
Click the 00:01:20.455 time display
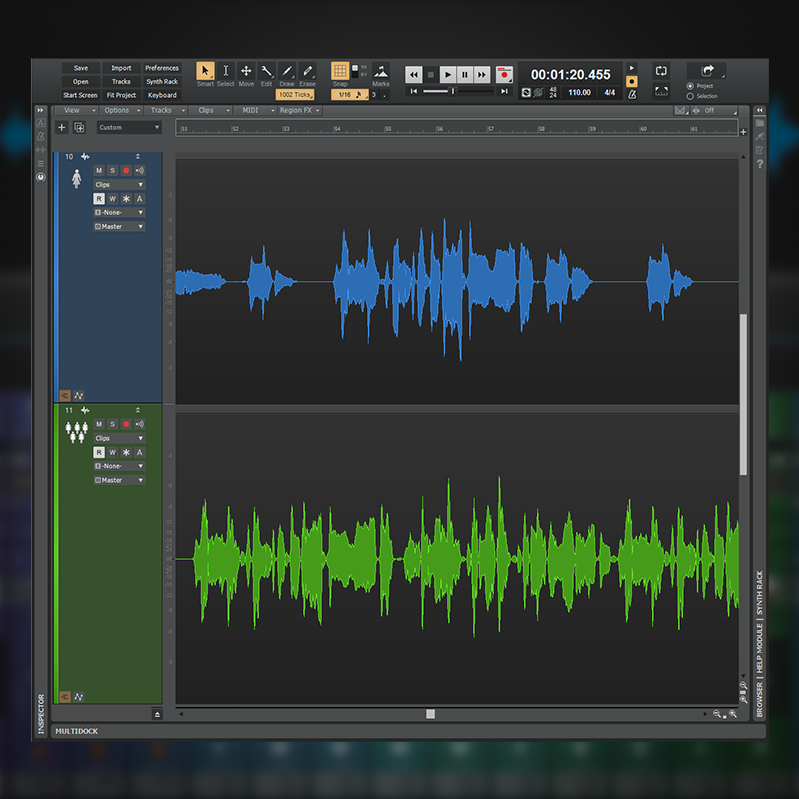point(570,75)
